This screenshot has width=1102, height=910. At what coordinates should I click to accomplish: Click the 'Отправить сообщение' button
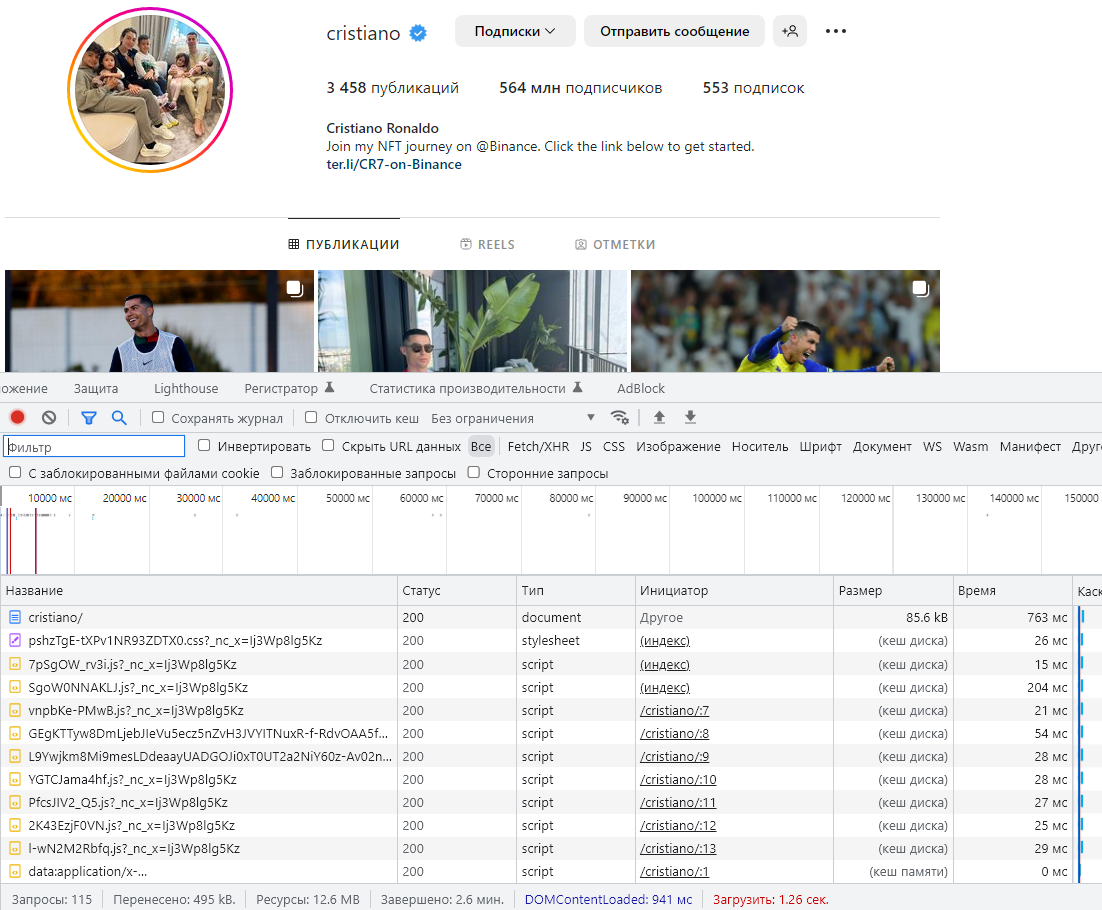674,31
